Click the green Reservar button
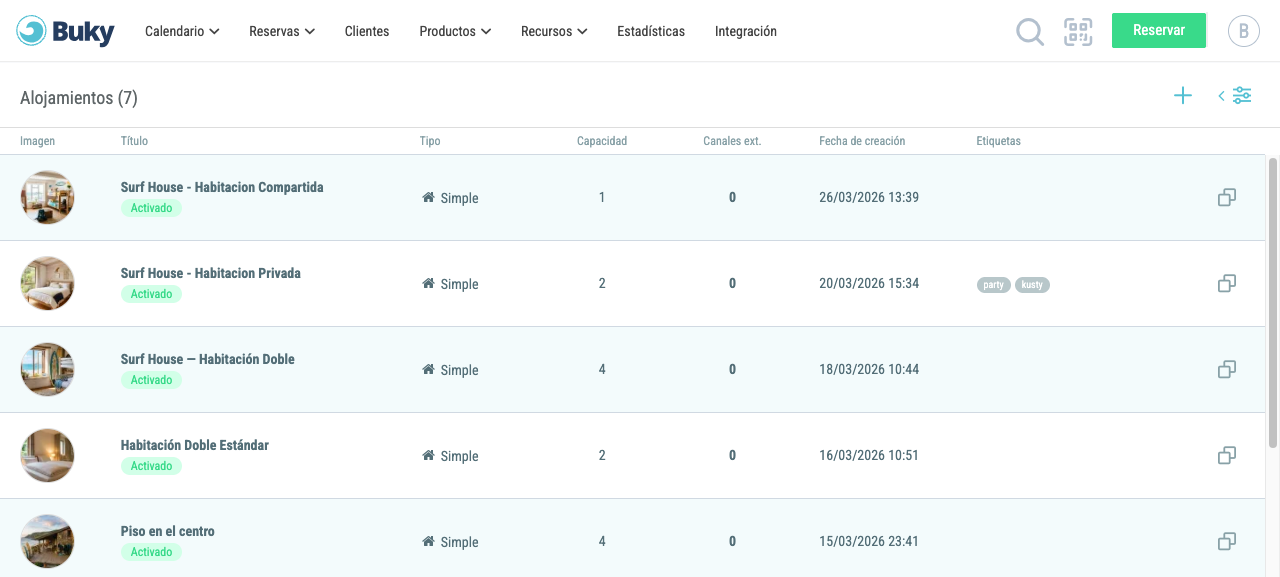 pos(1159,30)
